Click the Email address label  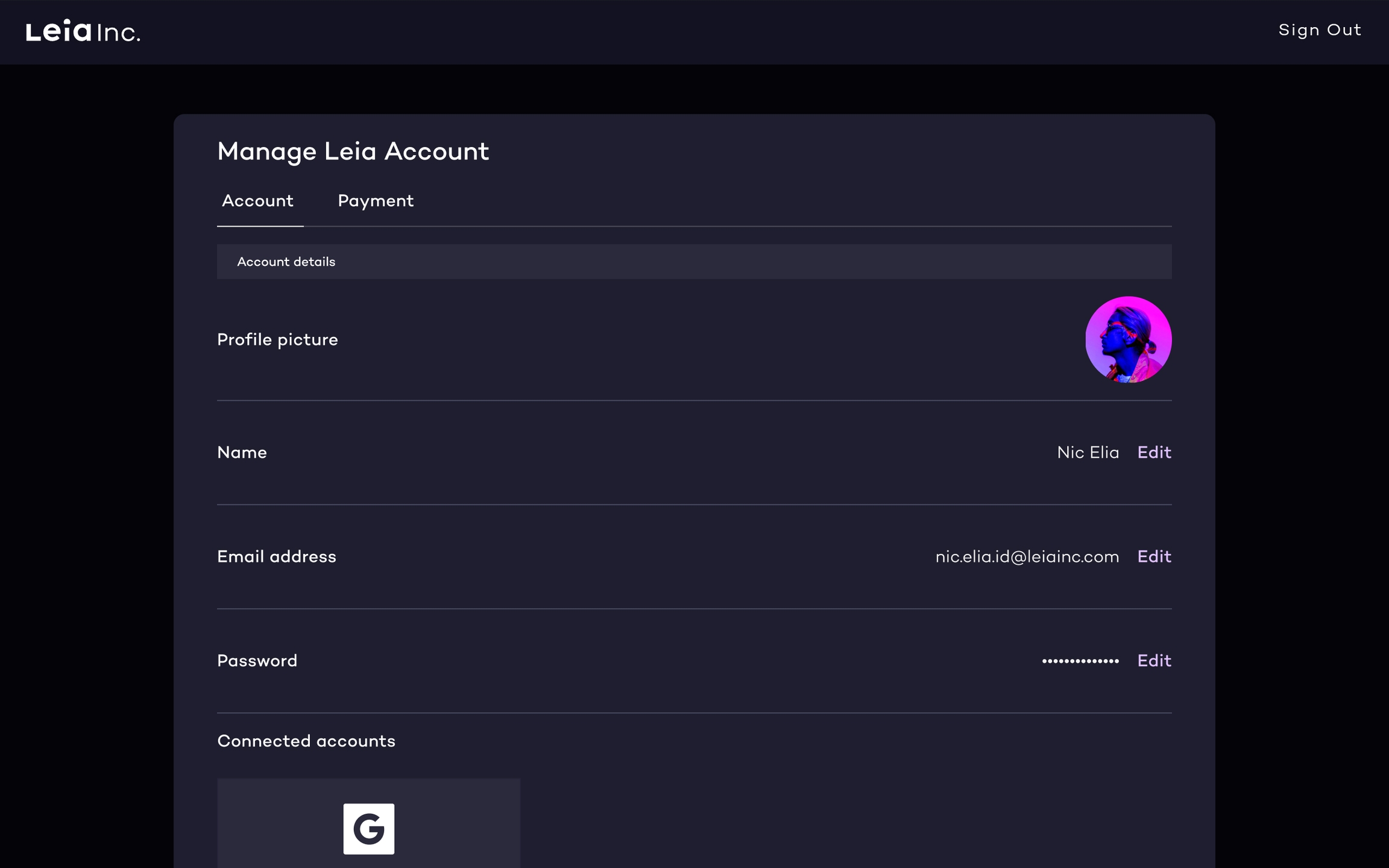(276, 557)
